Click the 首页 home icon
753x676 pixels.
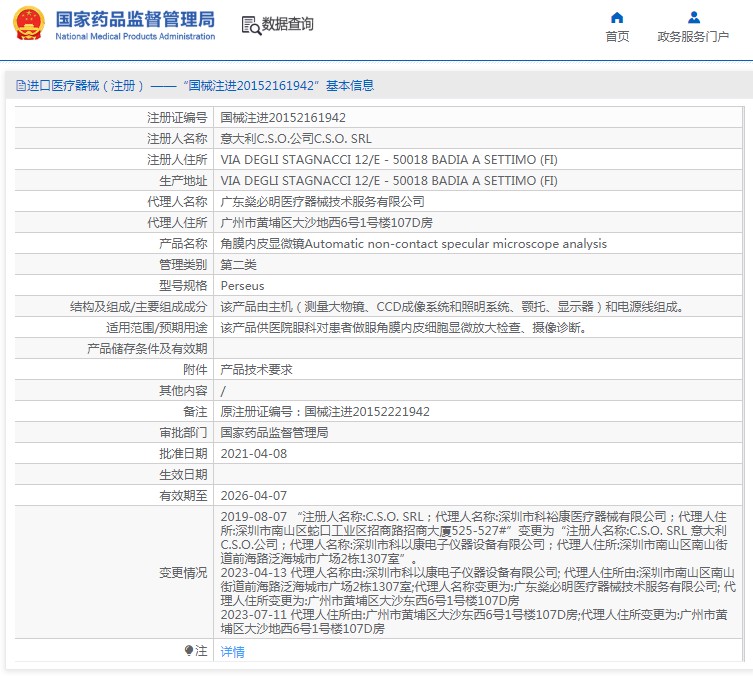617,17
